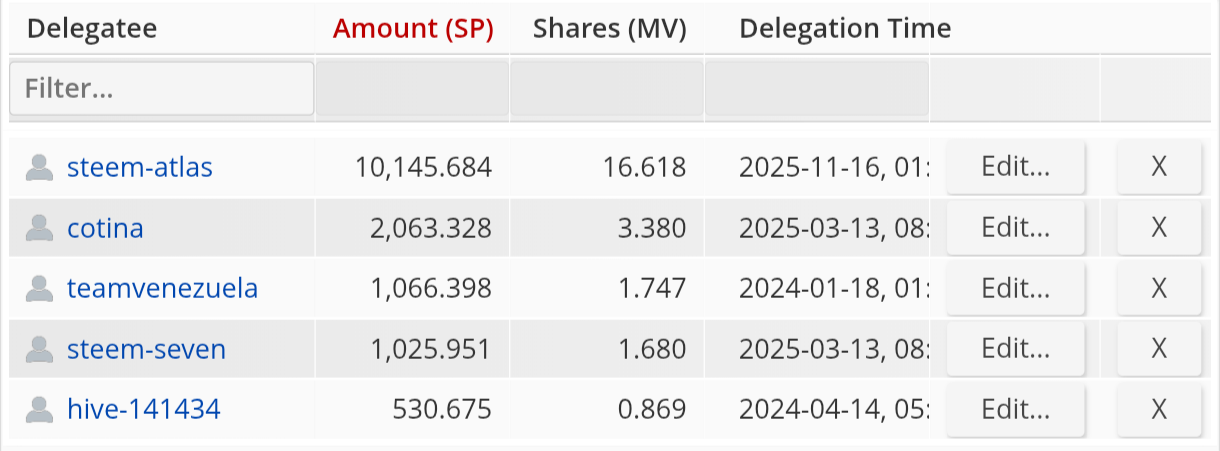Click the user avatar icon beside steem-atlas
The width and height of the screenshot is (1220, 451).
39,168
